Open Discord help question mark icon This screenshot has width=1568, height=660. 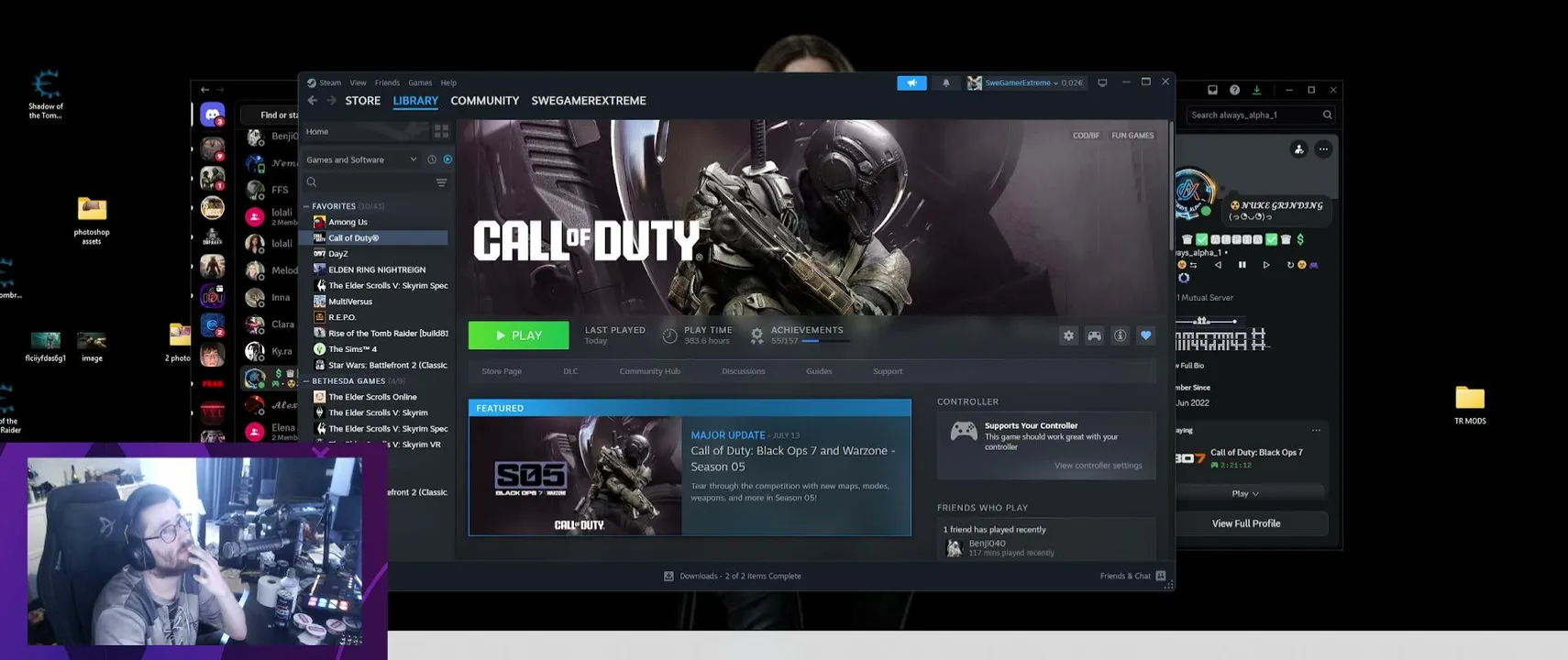[1234, 90]
